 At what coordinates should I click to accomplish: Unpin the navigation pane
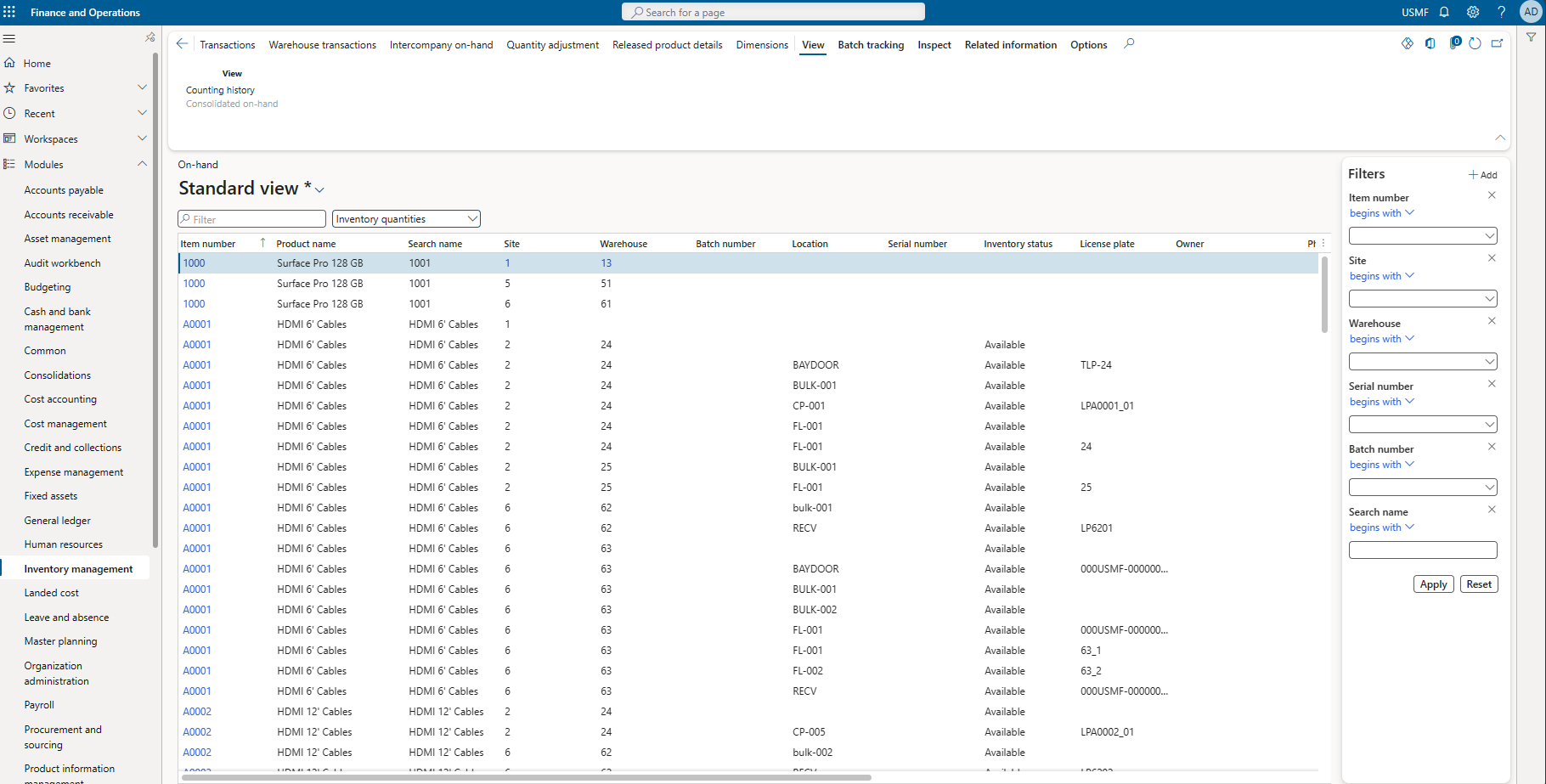tap(150, 37)
